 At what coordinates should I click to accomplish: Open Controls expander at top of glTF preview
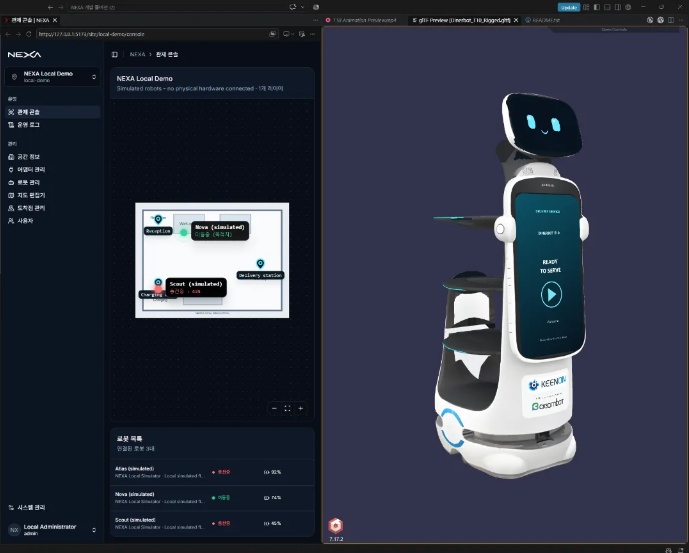tap(614, 29)
